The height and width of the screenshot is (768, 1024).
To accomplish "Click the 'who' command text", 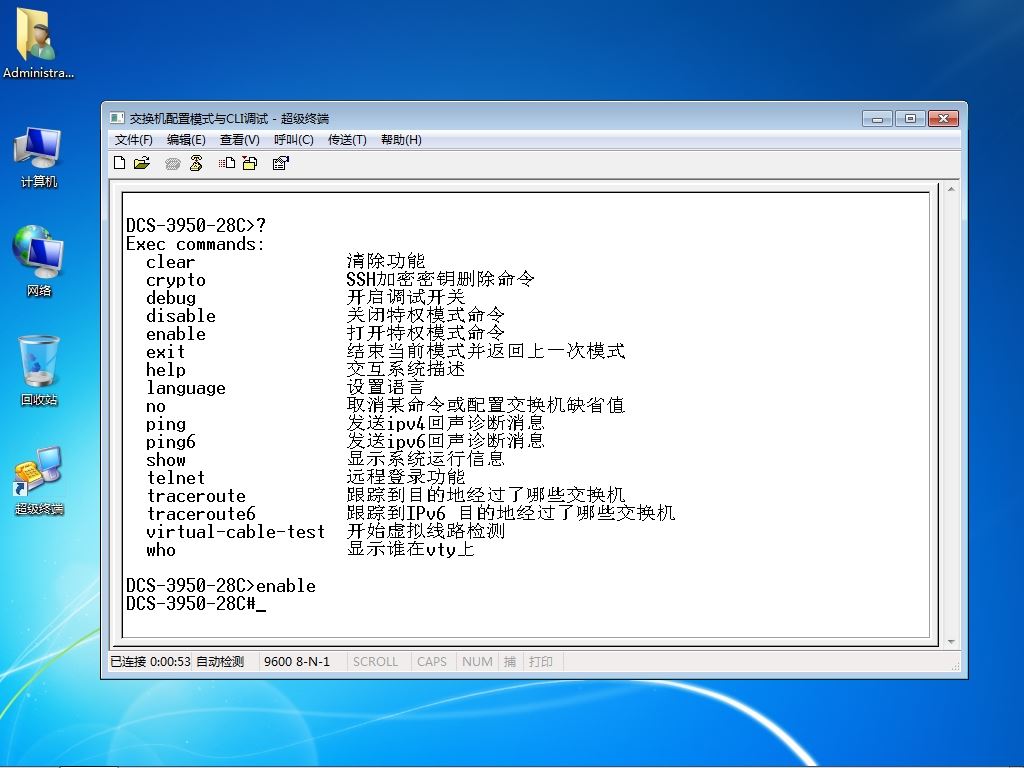I will [161, 550].
